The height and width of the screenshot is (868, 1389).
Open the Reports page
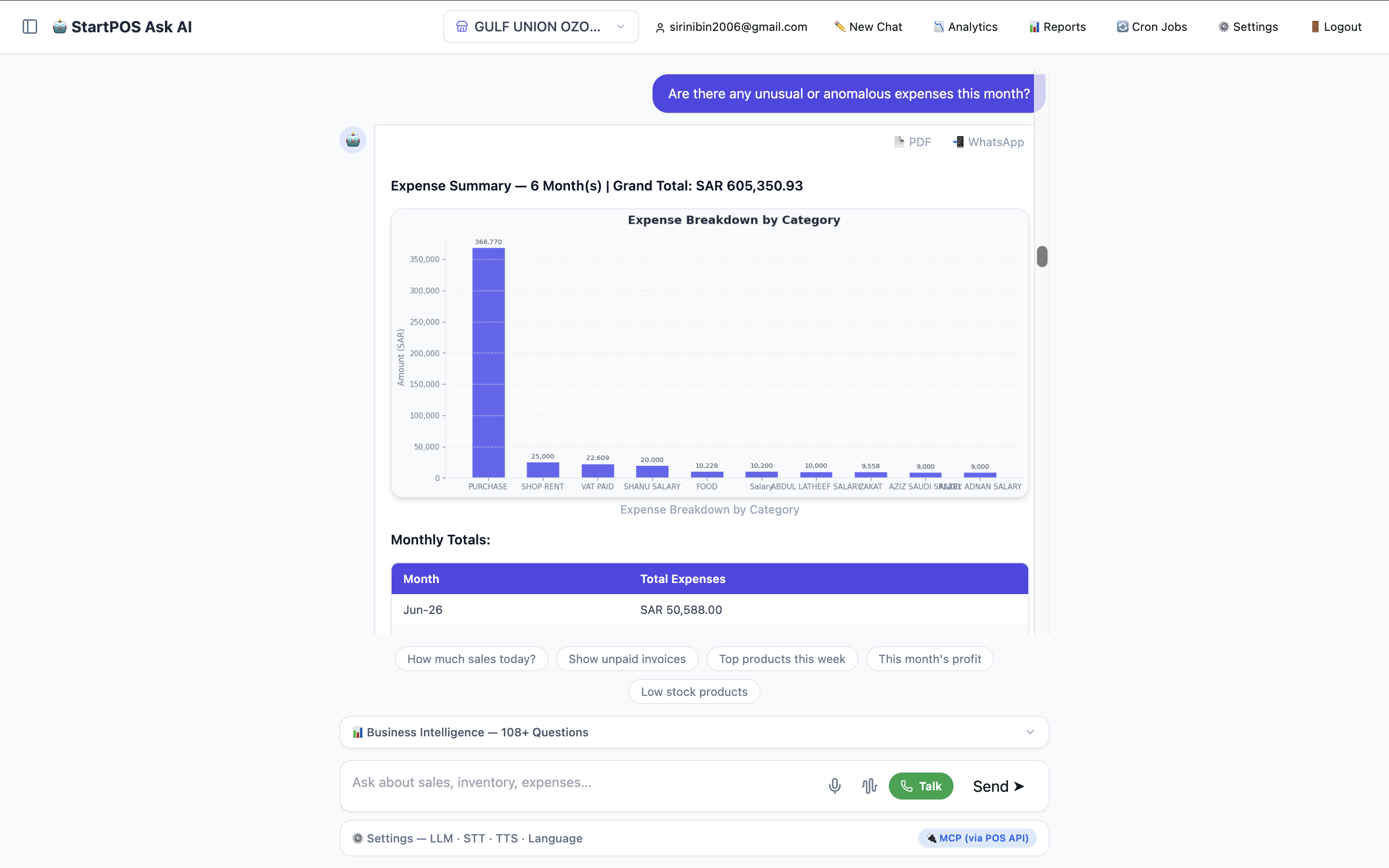pyautogui.click(x=1057, y=27)
